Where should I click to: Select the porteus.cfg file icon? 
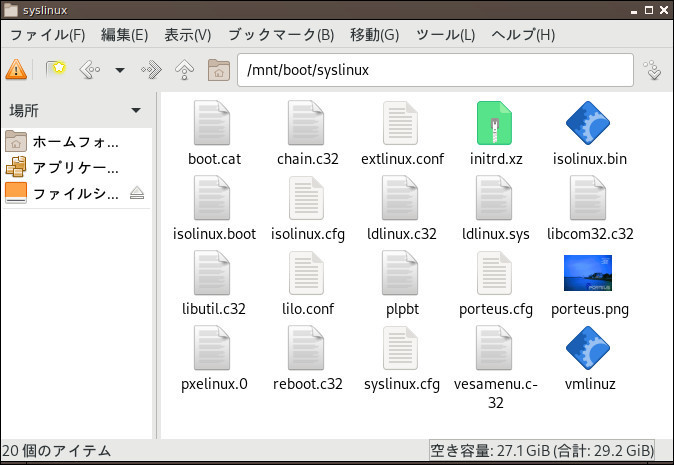point(494,272)
